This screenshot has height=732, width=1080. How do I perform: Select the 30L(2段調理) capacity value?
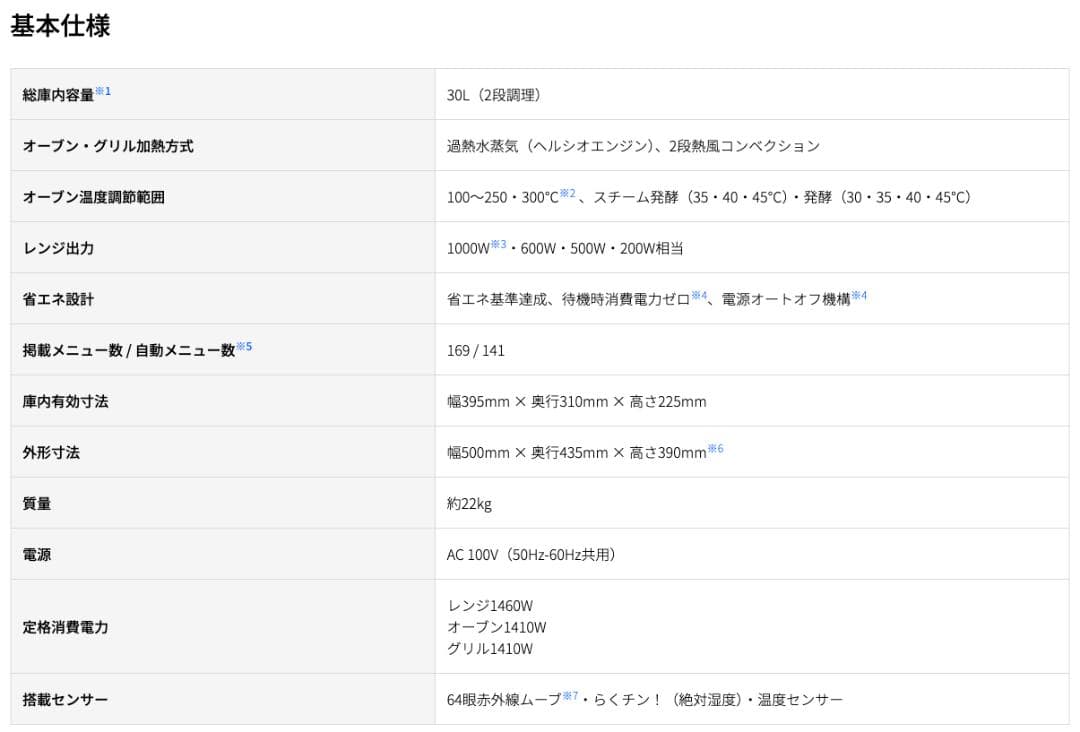point(494,95)
